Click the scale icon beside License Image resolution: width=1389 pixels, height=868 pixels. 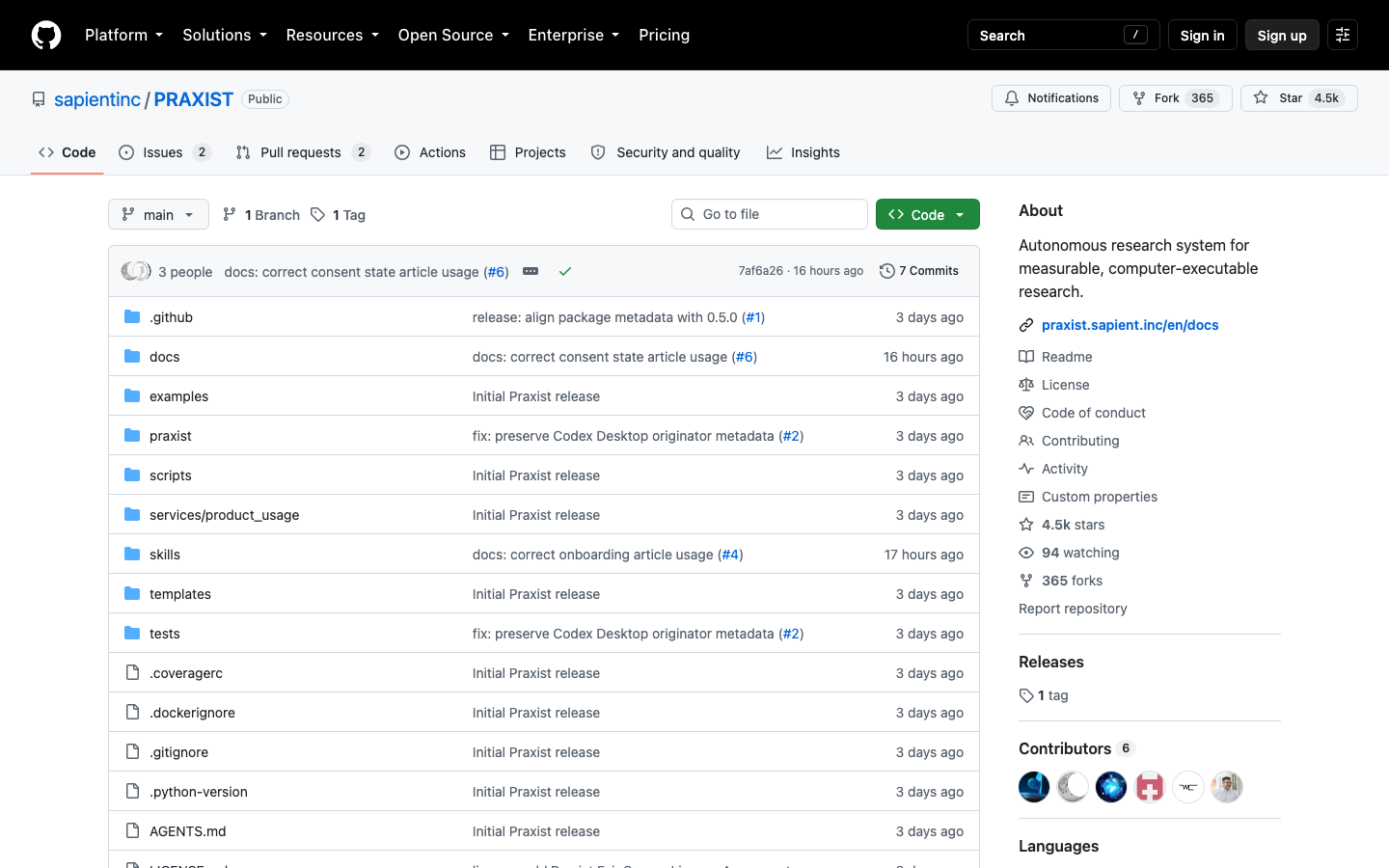1026,385
